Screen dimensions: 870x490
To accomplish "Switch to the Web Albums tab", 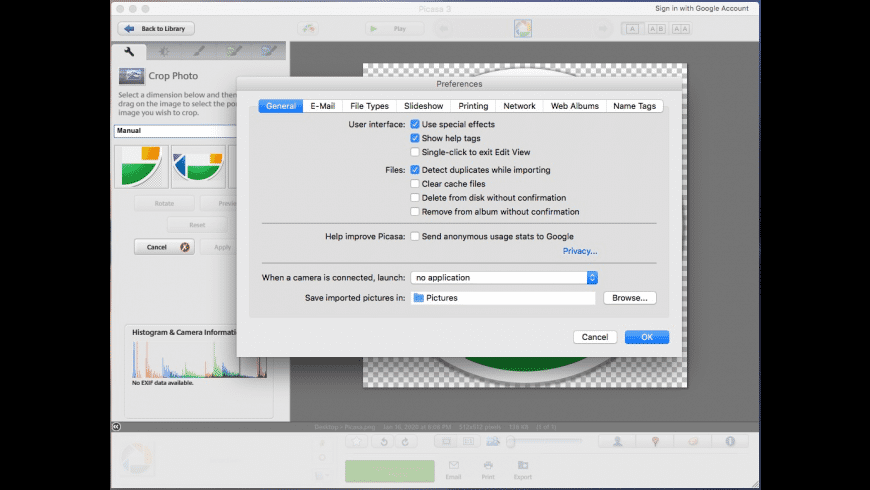I will click(x=575, y=106).
